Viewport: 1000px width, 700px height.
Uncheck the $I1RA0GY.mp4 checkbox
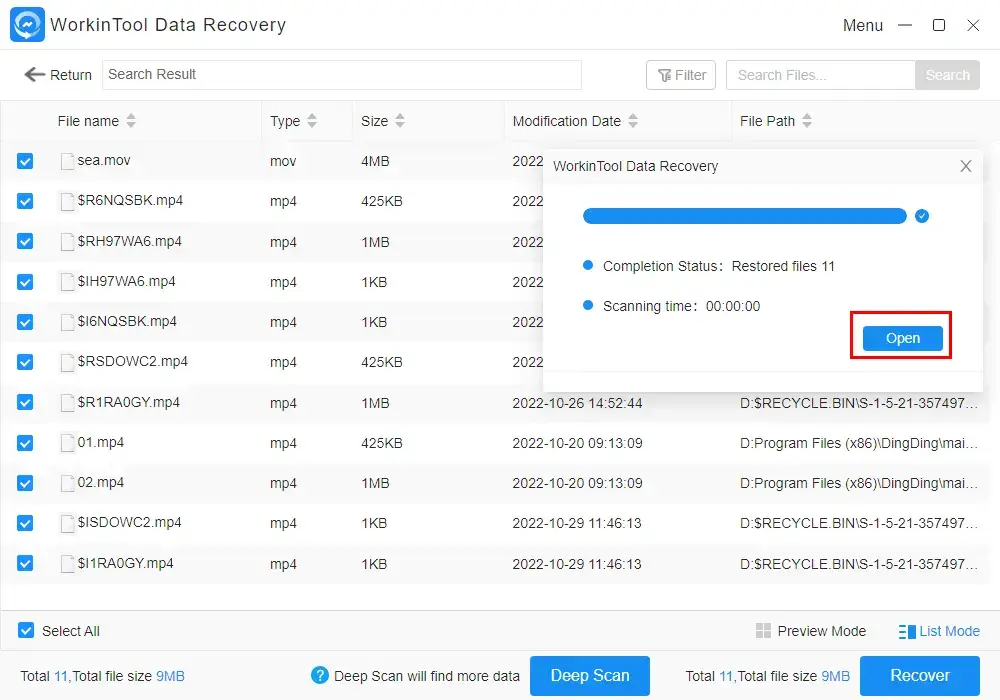[x=25, y=564]
